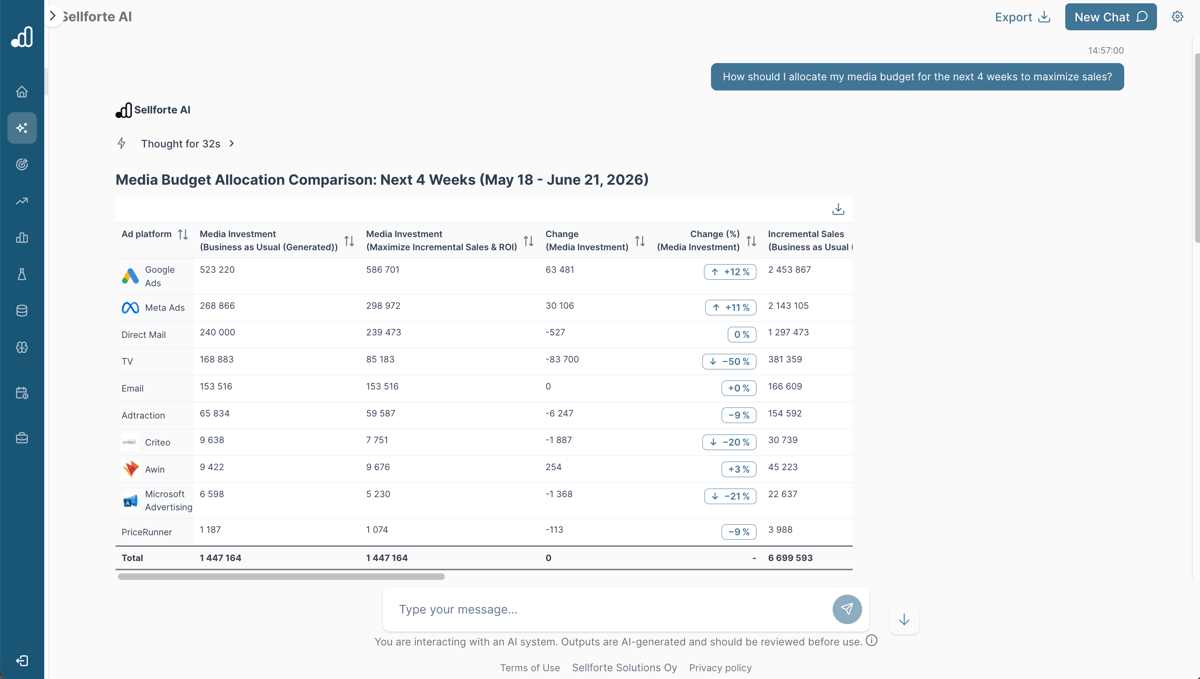Click the −50% badge for TV
This screenshot has width=1200, height=679.
(x=729, y=361)
